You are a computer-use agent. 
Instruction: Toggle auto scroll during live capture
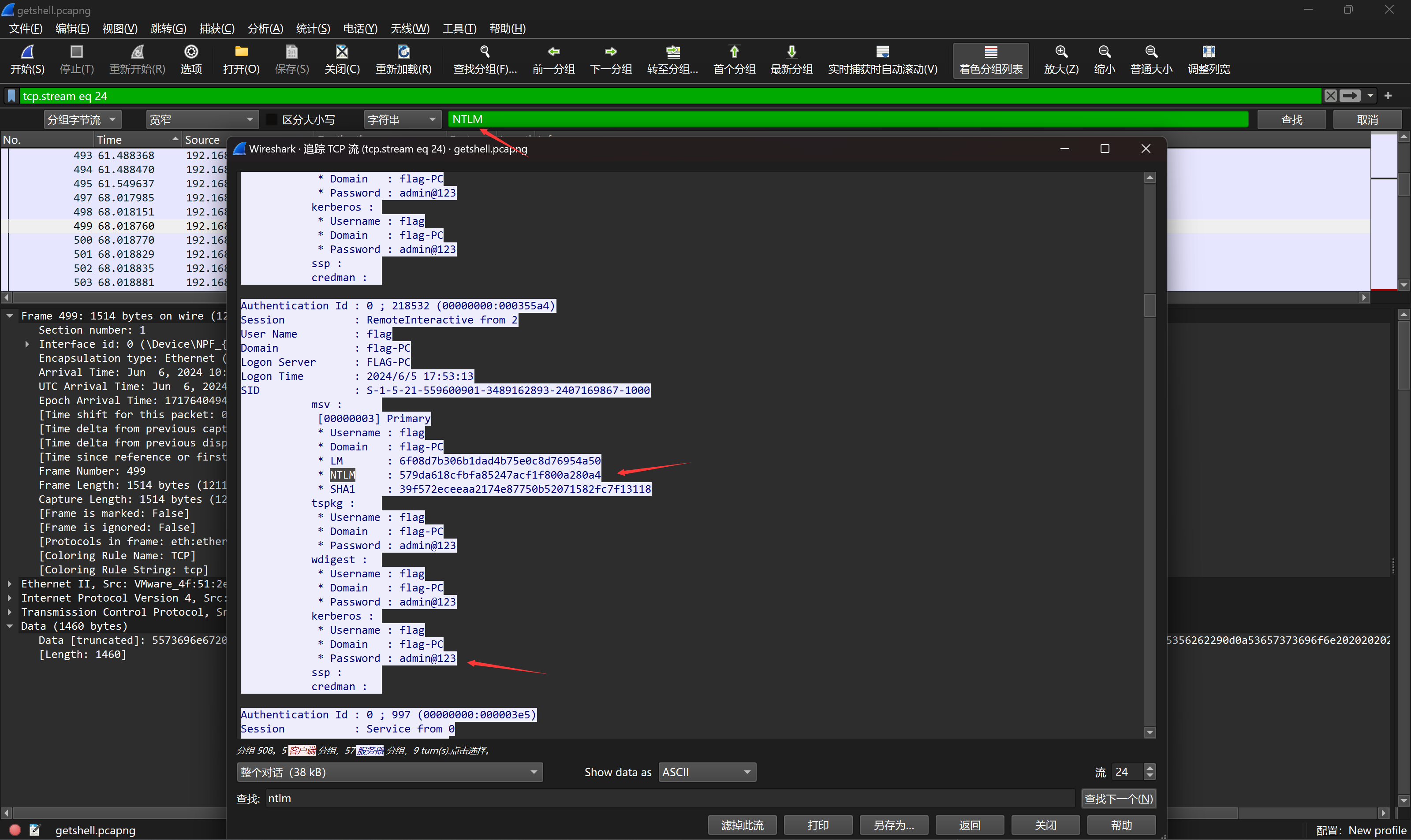(x=882, y=52)
